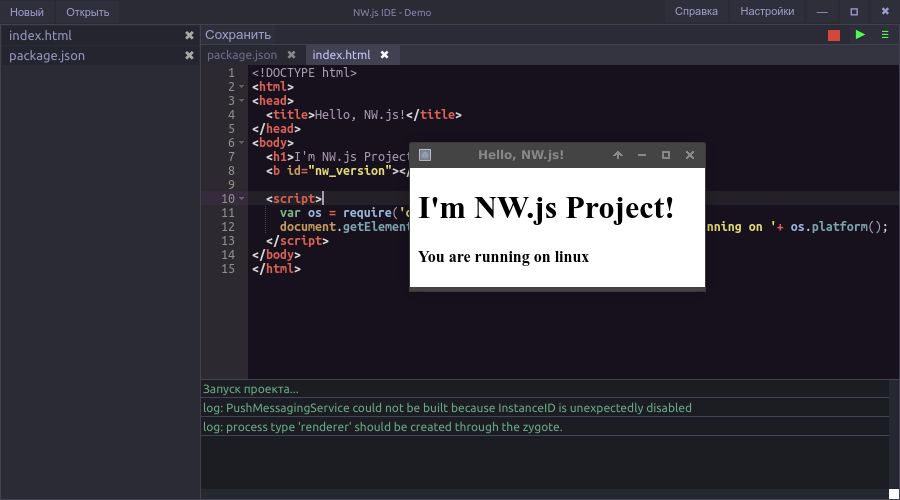This screenshot has height=500, width=900.
Task: Click 'You are running on linux' text
Action: [x=503, y=257]
